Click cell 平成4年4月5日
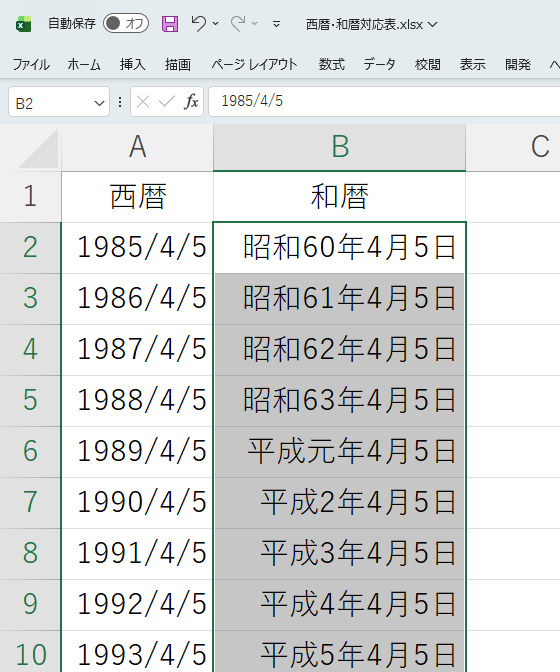 [339, 605]
